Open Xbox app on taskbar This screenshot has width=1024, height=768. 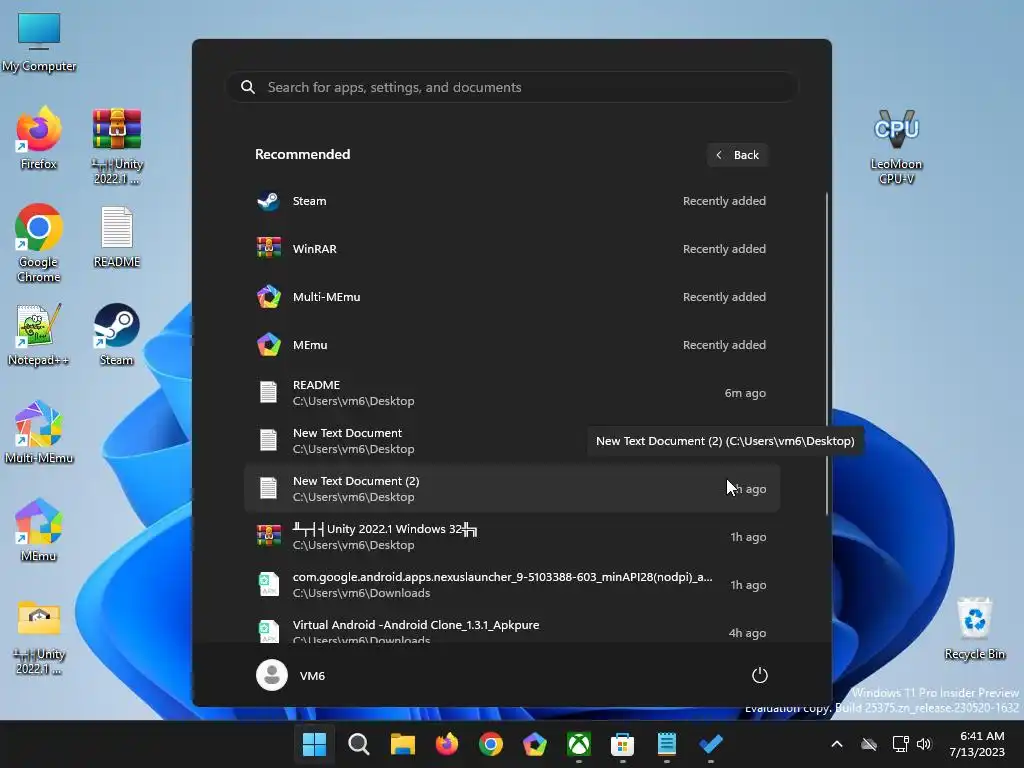point(579,744)
